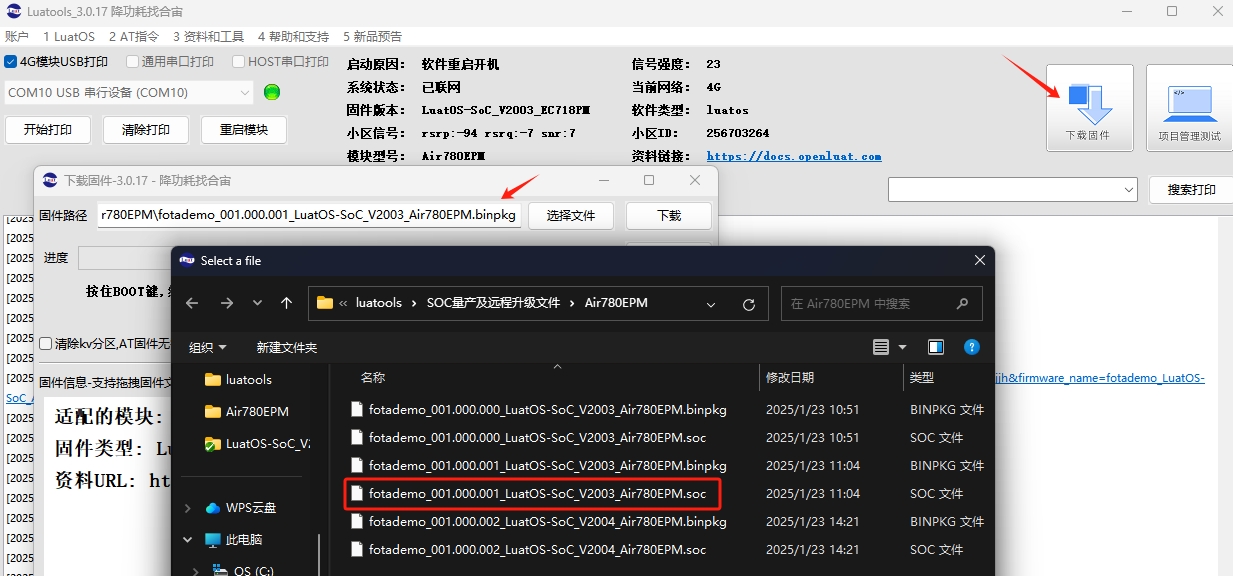Click the 下载固件 download firmware icon
The height and width of the screenshot is (576, 1233).
[x=1089, y=108]
